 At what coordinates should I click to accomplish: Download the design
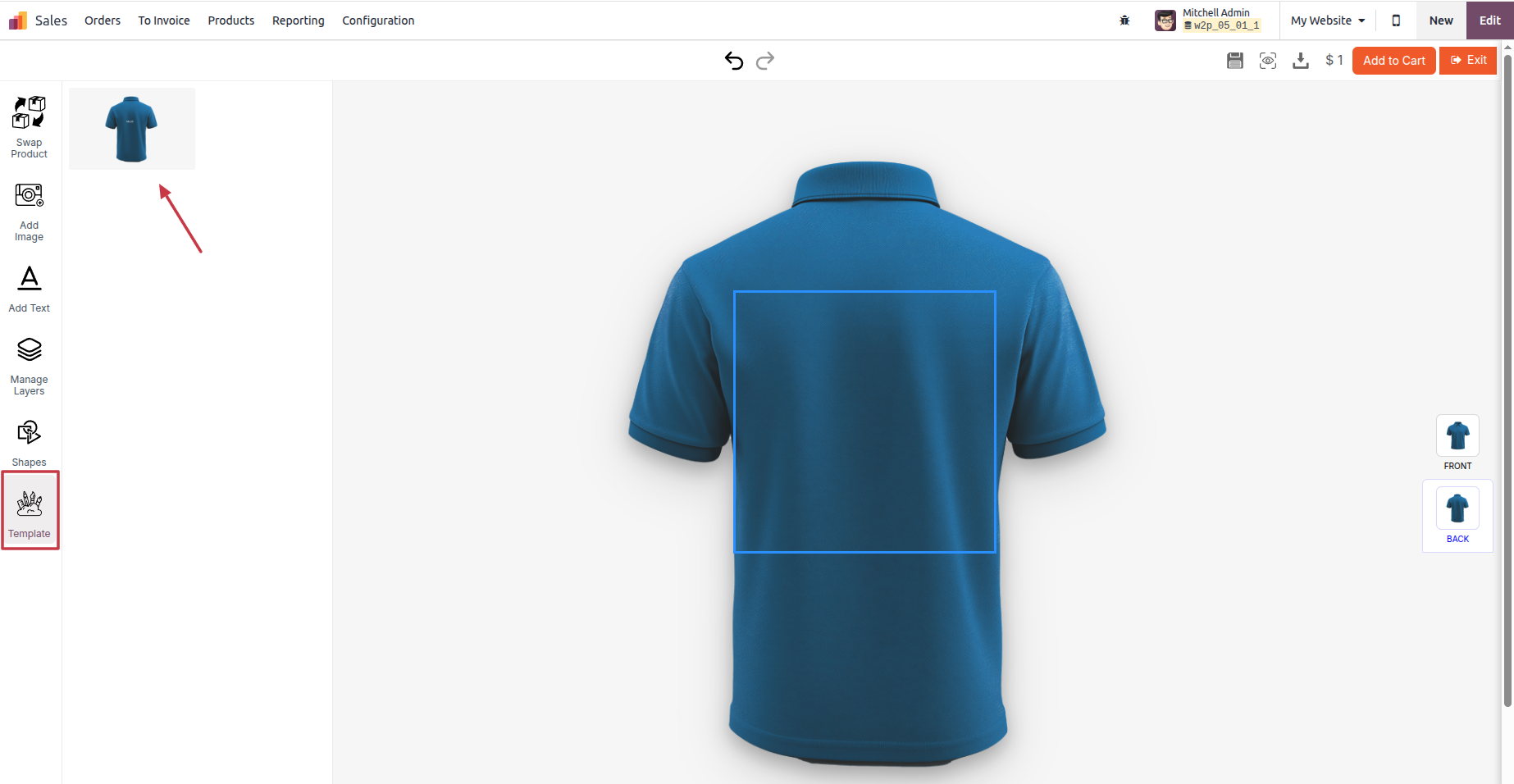1301,61
